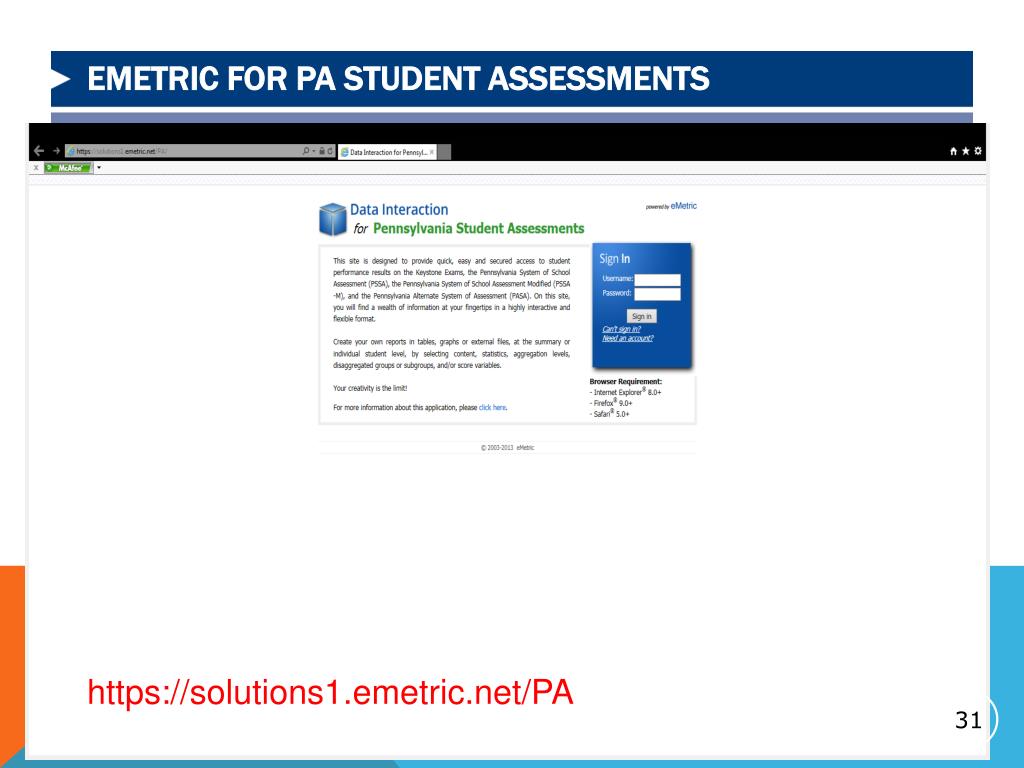Click the search magnifier in address bar

pos(306,151)
